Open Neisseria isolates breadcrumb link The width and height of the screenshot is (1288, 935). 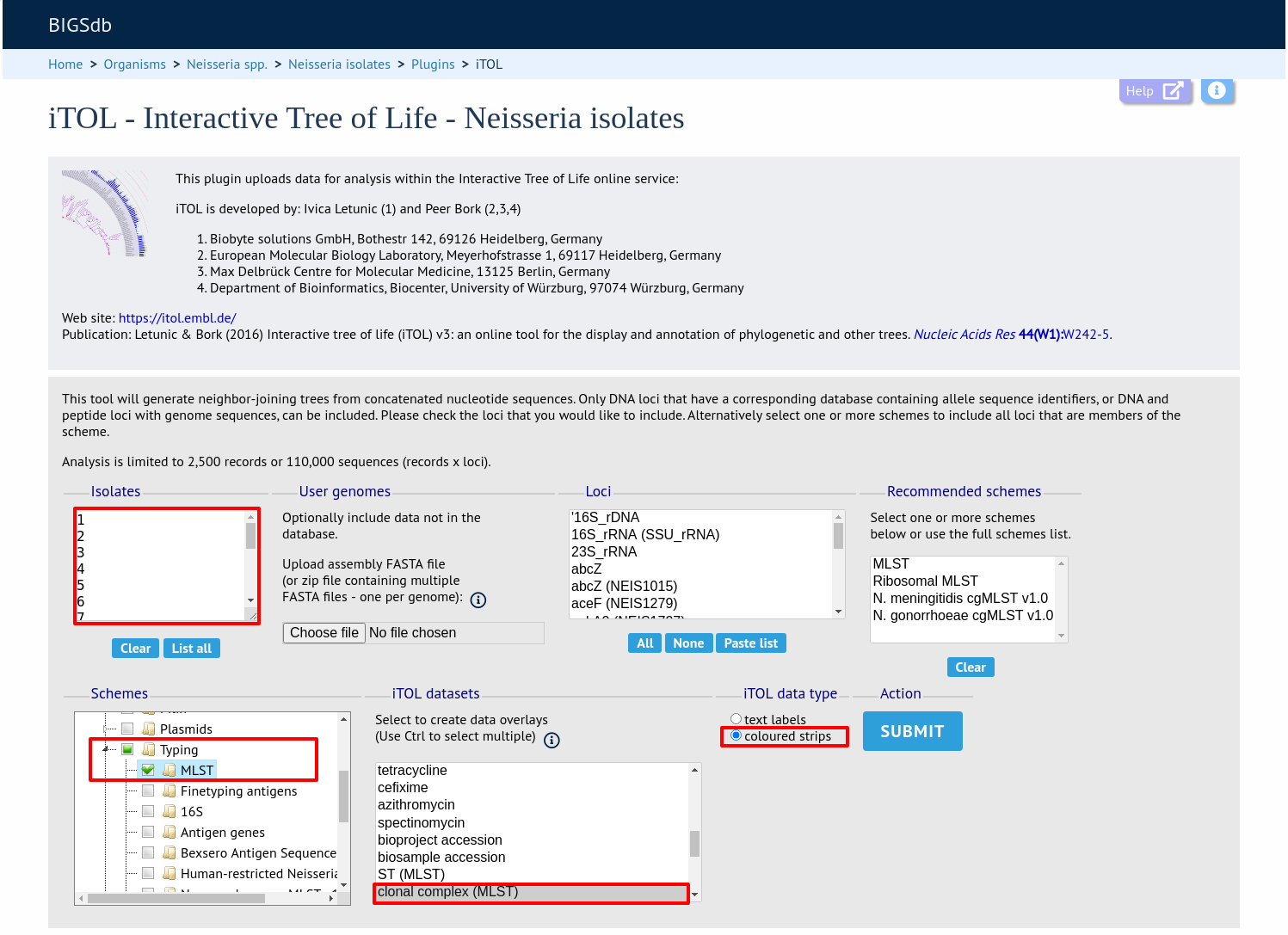(x=339, y=65)
